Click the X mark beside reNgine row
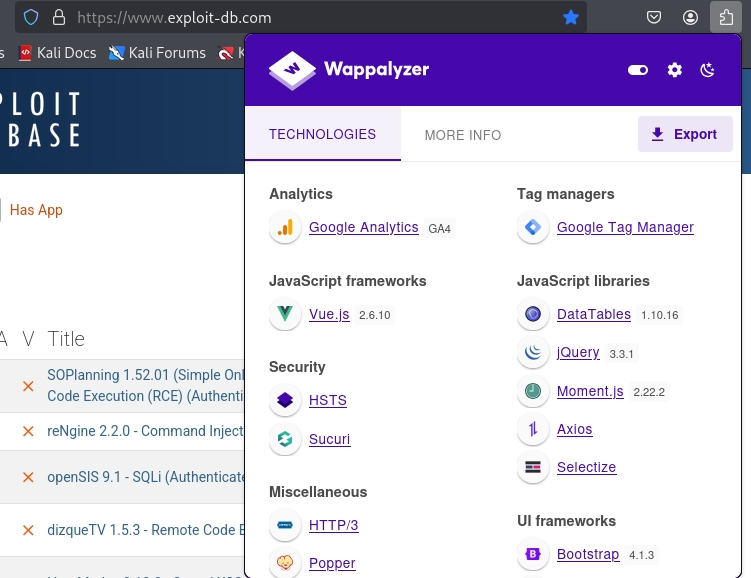751x578 pixels. [28, 431]
